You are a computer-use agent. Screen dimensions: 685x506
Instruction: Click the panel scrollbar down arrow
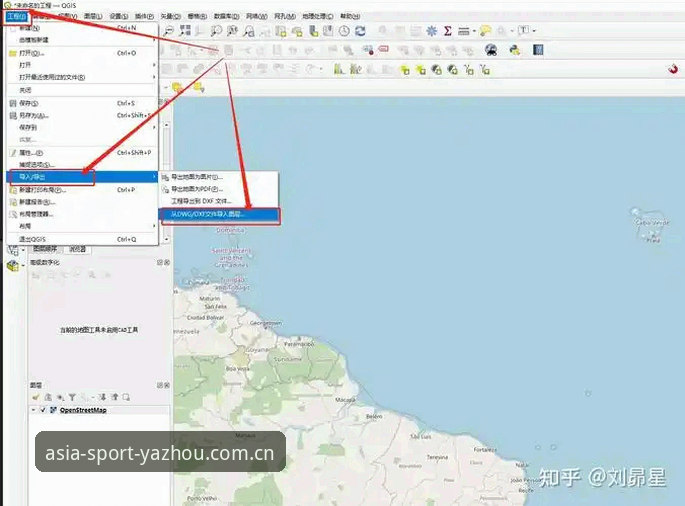(166, 239)
